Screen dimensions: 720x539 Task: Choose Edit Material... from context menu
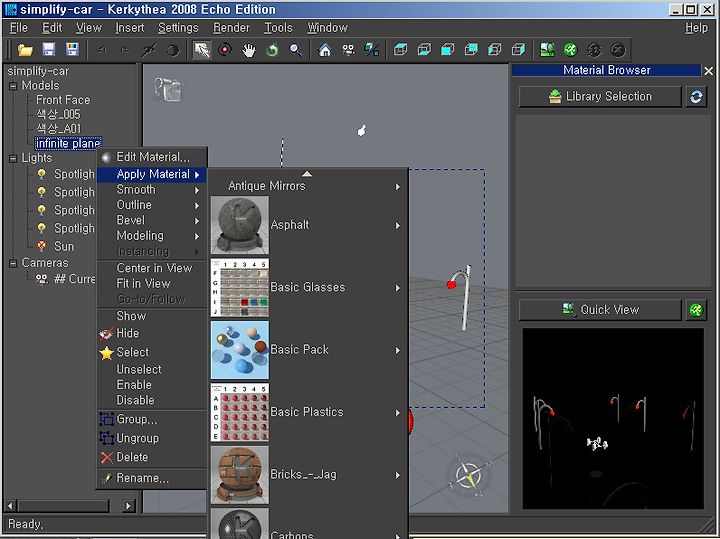click(152, 157)
